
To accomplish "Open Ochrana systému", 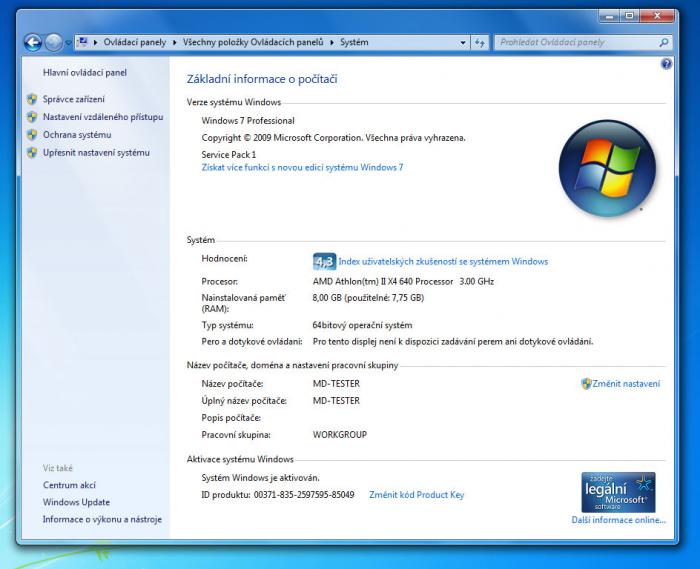I will (77, 135).
